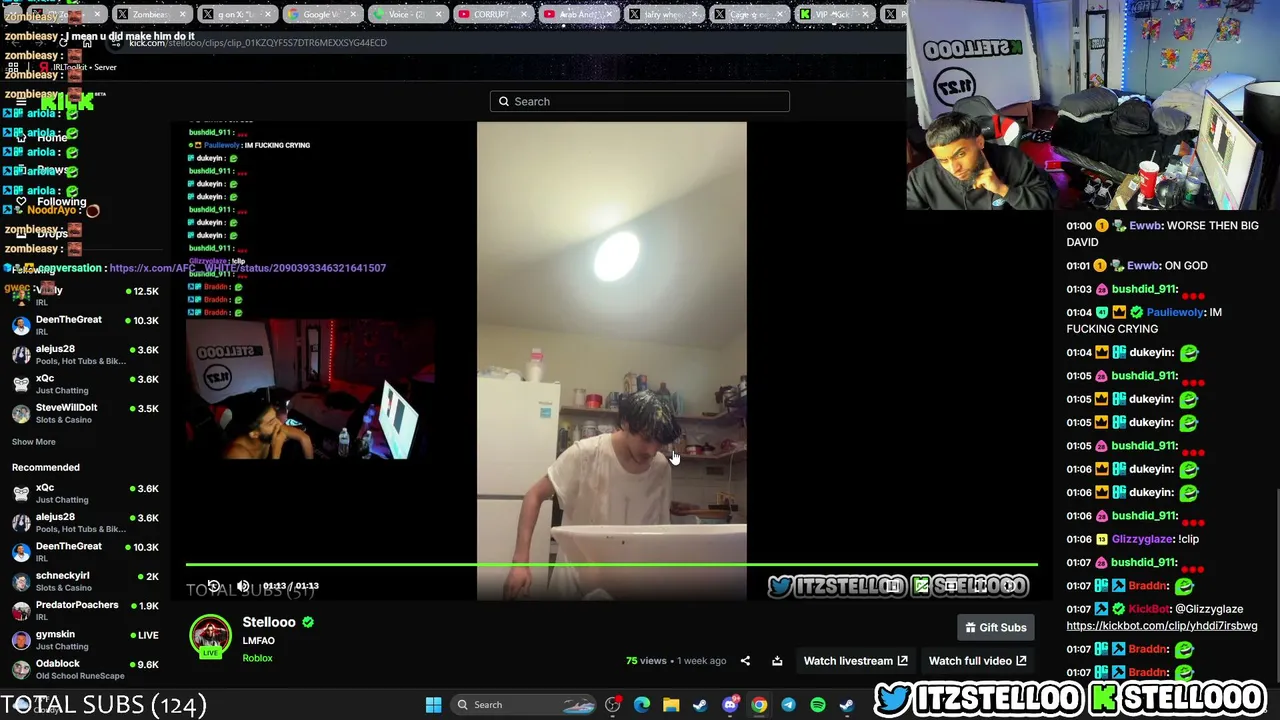Viewport: 1280px width, 720px height.
Task: Close the CORRUPT YouTube tab
Action: (522, 15)
